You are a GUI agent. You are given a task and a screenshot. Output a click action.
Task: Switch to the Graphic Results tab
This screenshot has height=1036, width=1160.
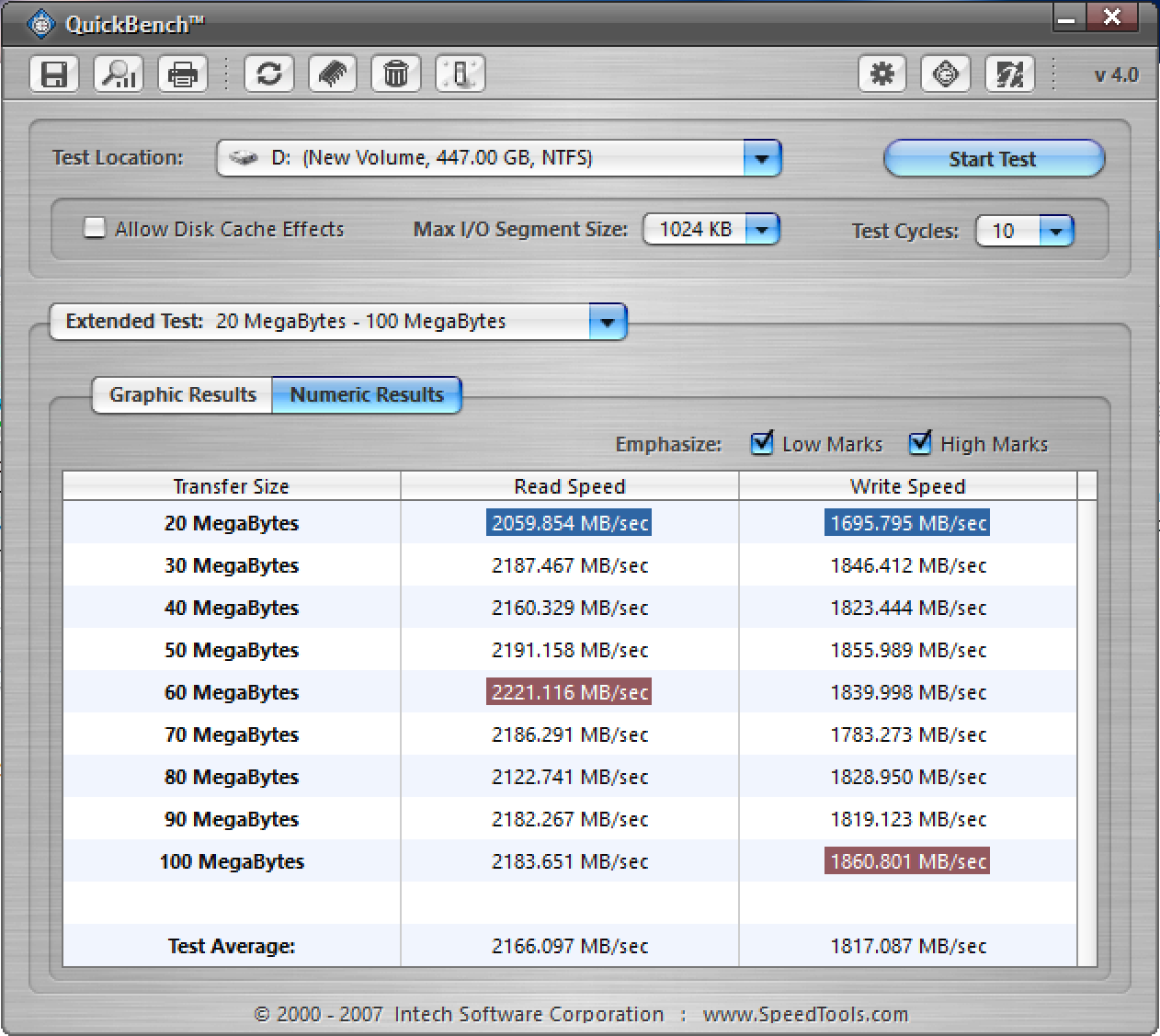pos(183,395)
